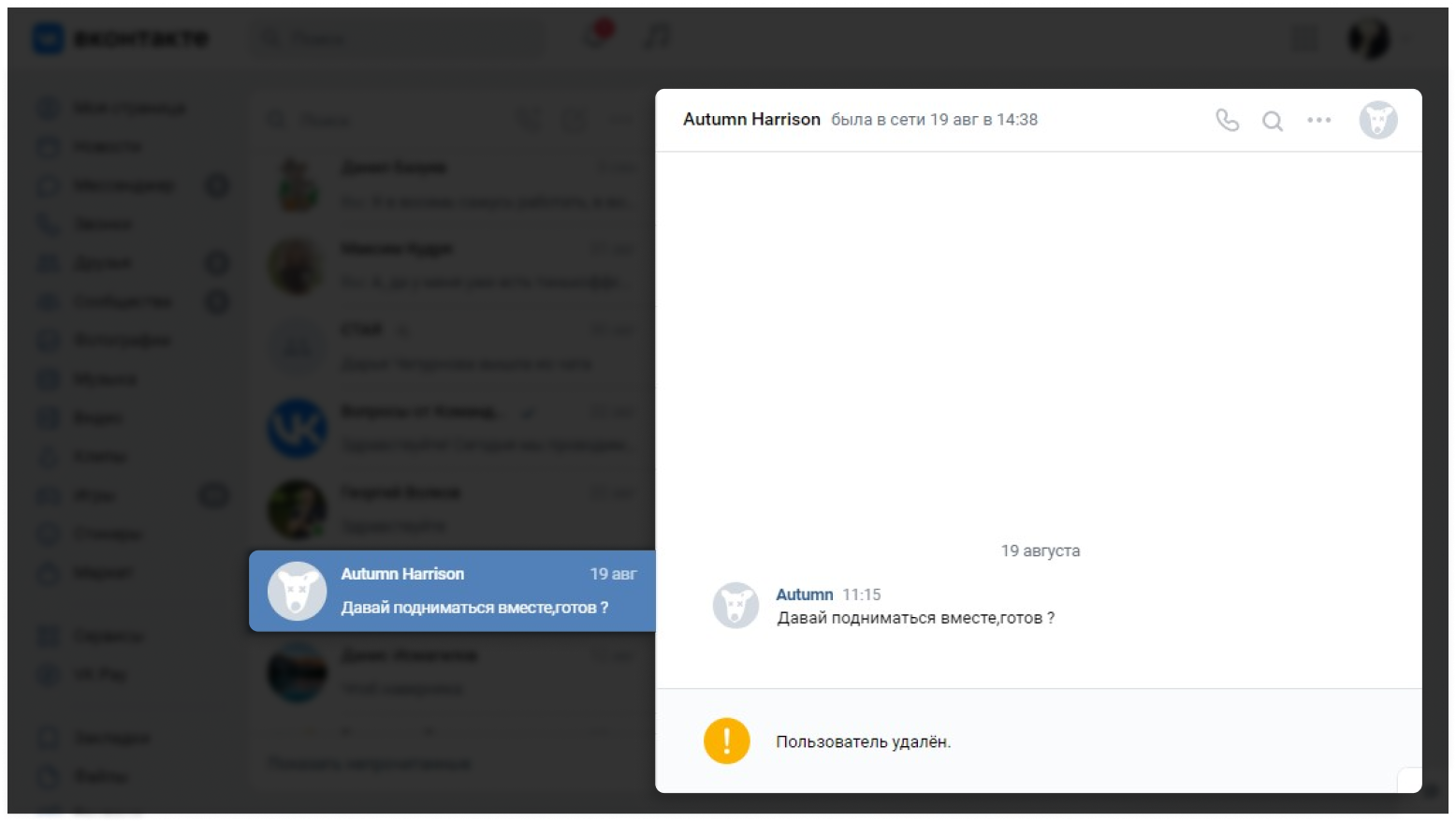Open search within the Autumn Harrison chat

point(1273,121)
